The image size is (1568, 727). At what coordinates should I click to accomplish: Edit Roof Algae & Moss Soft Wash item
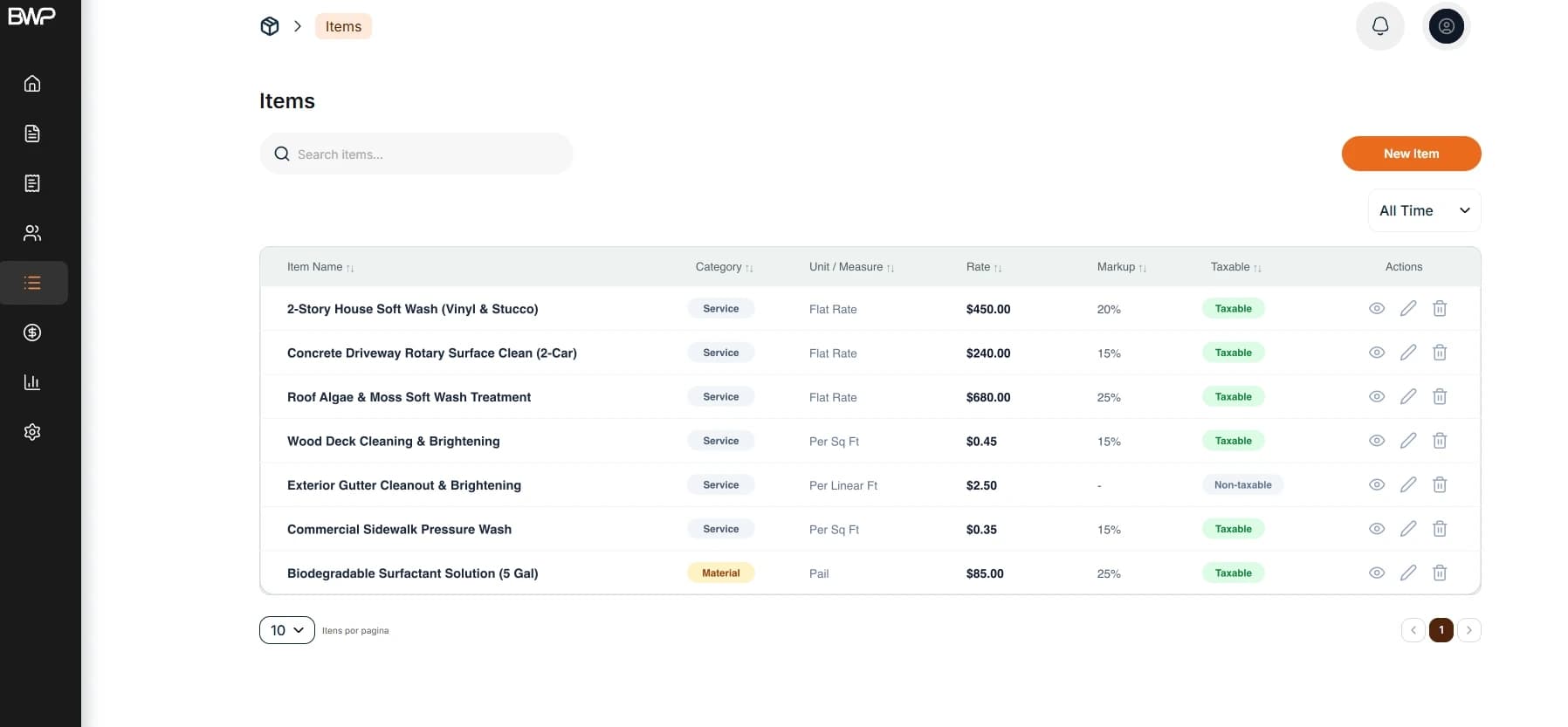(x=1408, y=396)
